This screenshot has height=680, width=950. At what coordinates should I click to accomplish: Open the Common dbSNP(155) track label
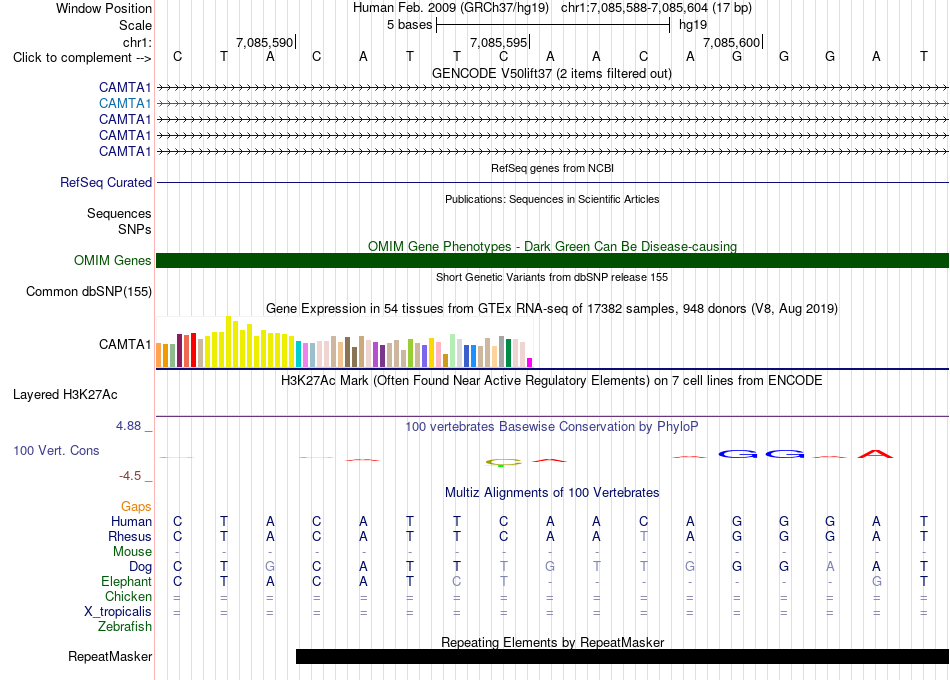coord(89,292)
